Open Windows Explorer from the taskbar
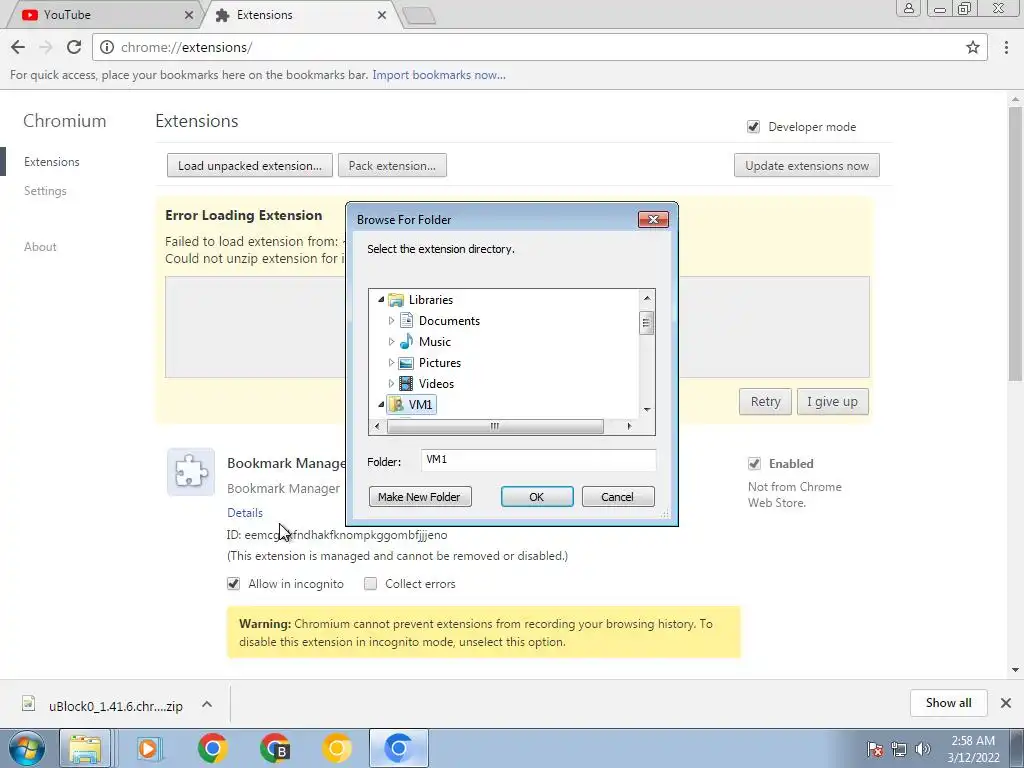The width and height of the screenshot is (1024, 768). pyautogui.click(x=86, y=748)
